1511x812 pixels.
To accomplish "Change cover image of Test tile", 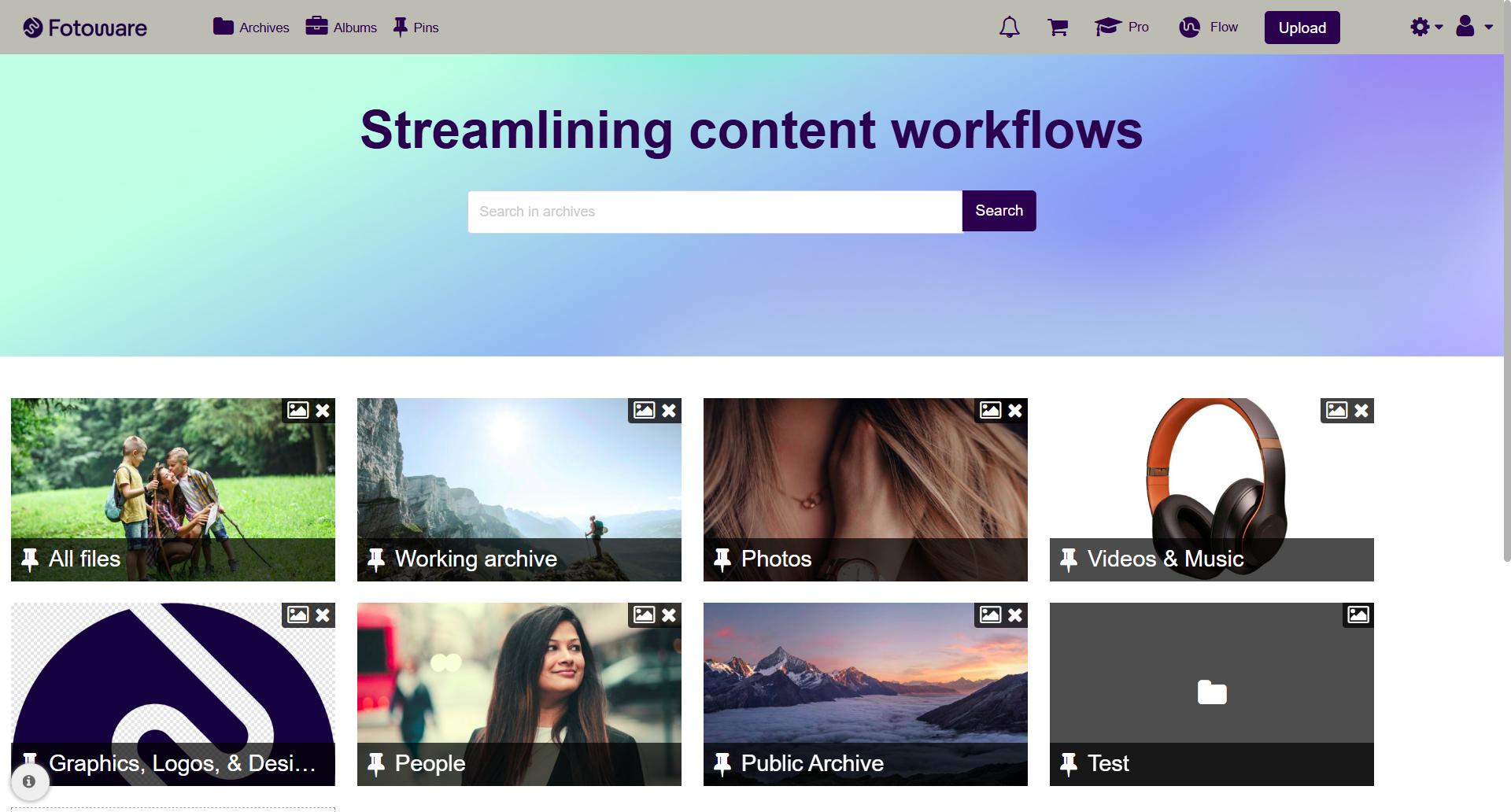I will (1358, 615).
